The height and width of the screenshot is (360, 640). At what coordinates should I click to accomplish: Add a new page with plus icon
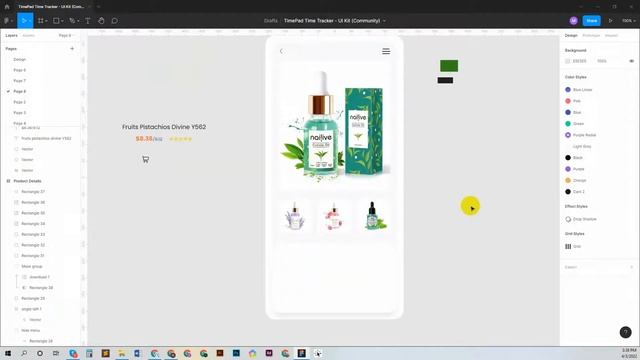coord(72,49)
